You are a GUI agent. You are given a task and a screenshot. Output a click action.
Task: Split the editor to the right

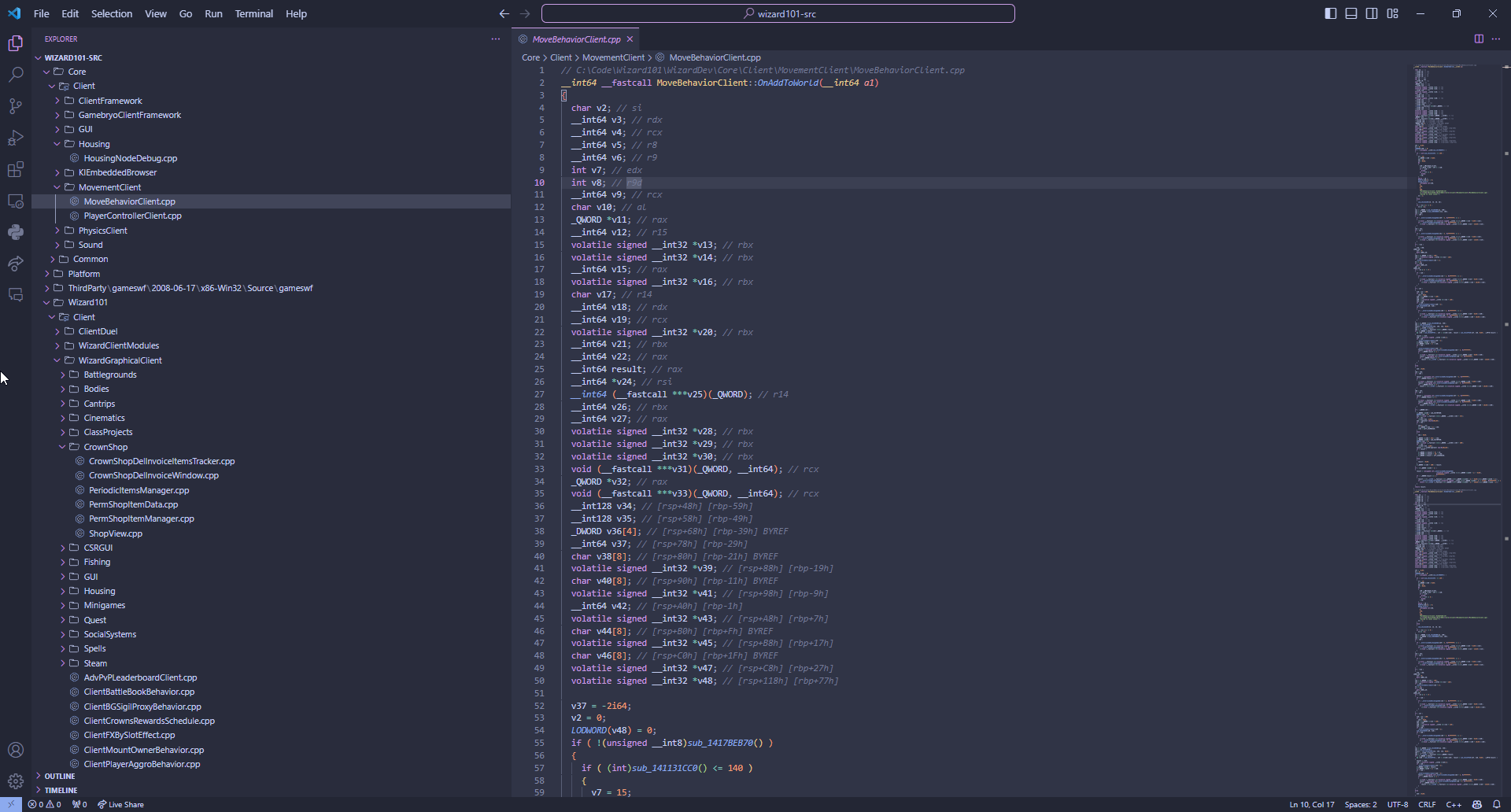pos(1479,39)
